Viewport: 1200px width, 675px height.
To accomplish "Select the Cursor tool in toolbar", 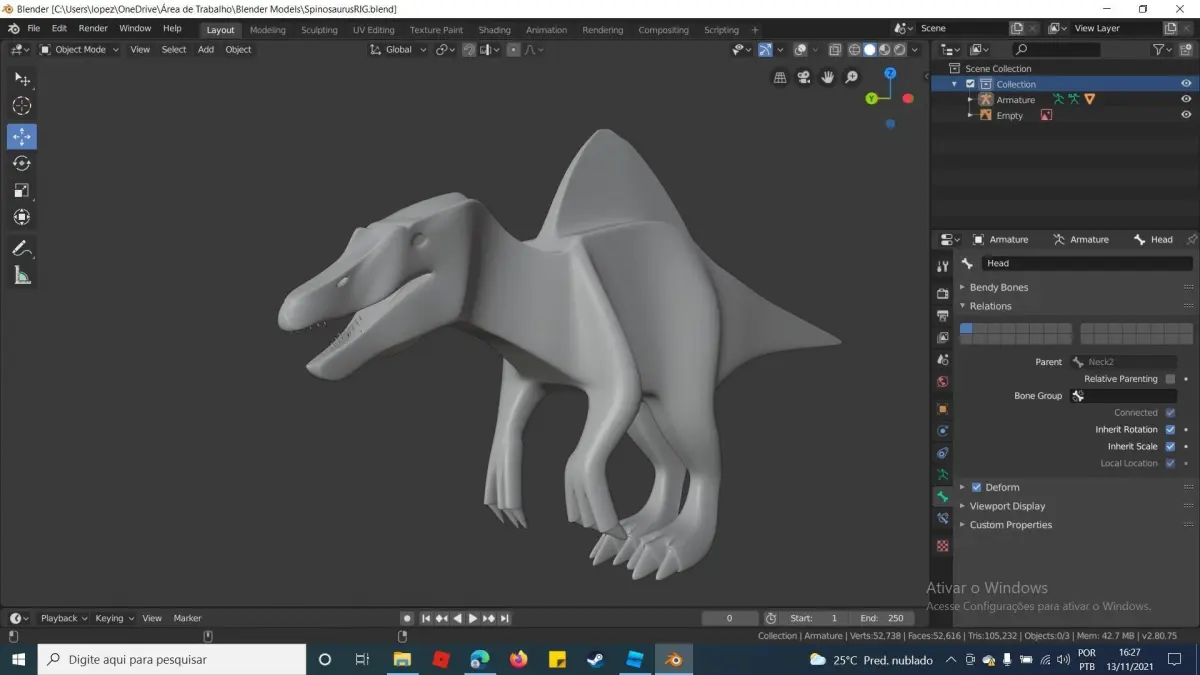I will (21, 106).
